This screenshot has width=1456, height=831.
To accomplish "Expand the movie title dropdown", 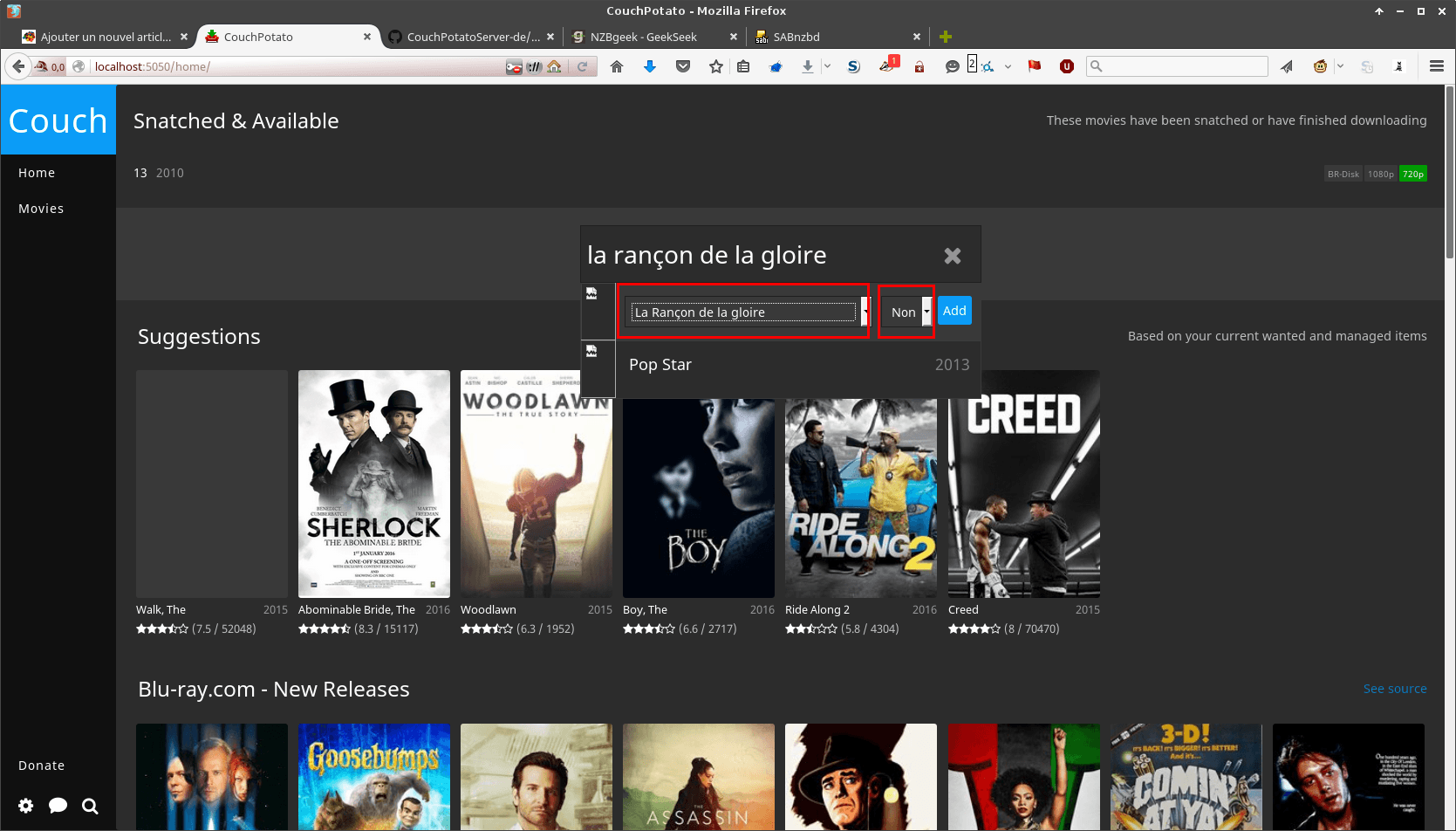I will 865,312.
